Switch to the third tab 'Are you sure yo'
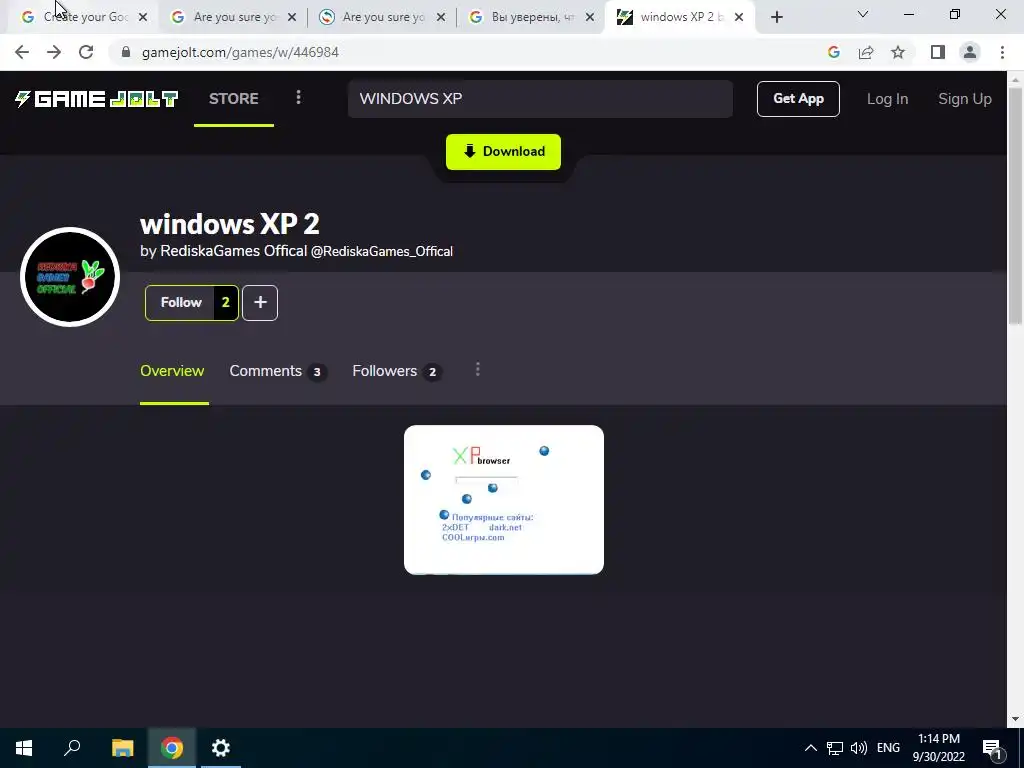 click(x=380, y=17)
